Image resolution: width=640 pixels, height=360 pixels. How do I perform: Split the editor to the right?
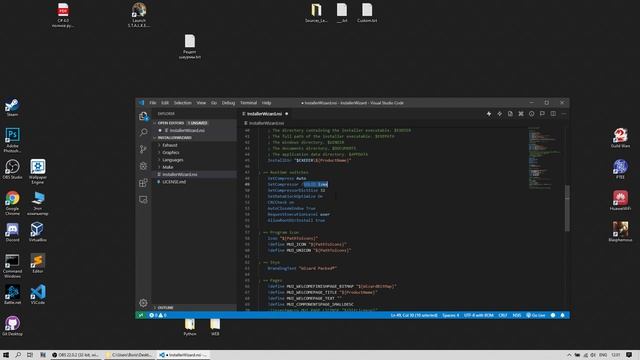(553, 114)
